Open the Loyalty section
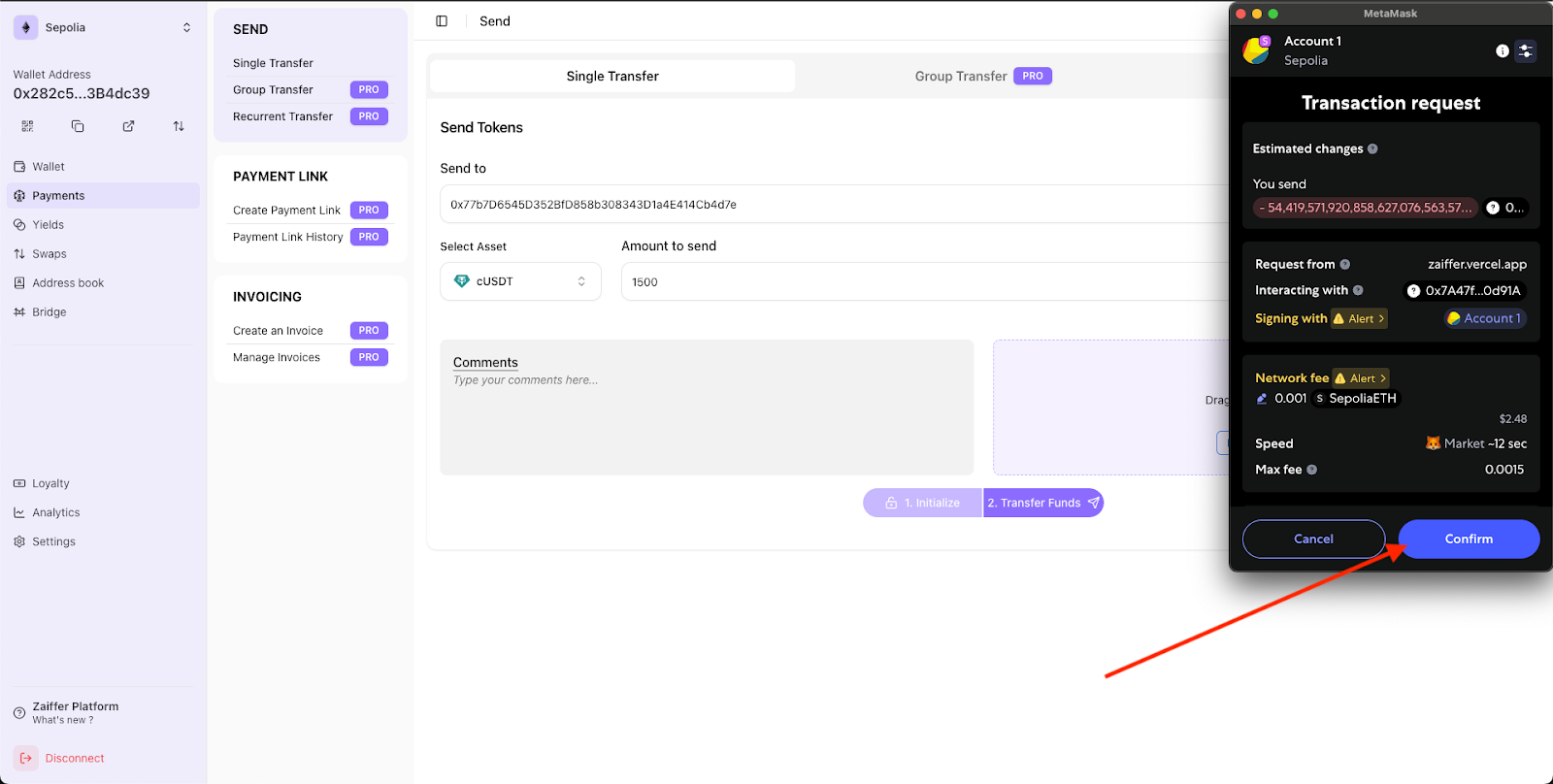1553x784 pixels. pyautogui.click(x=103, y=483)
